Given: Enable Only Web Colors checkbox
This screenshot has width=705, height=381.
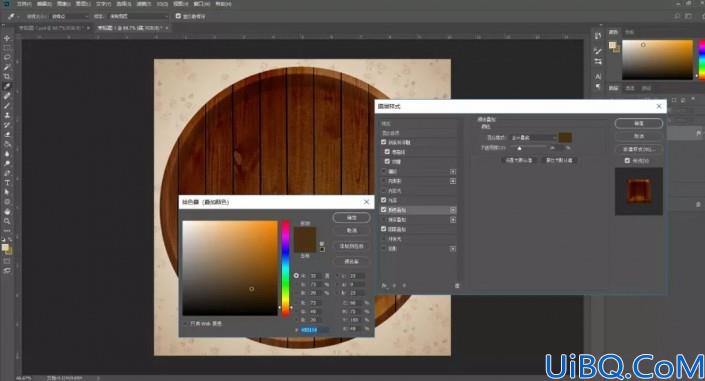Looking at the screenshot, I should tap(186, 323).
